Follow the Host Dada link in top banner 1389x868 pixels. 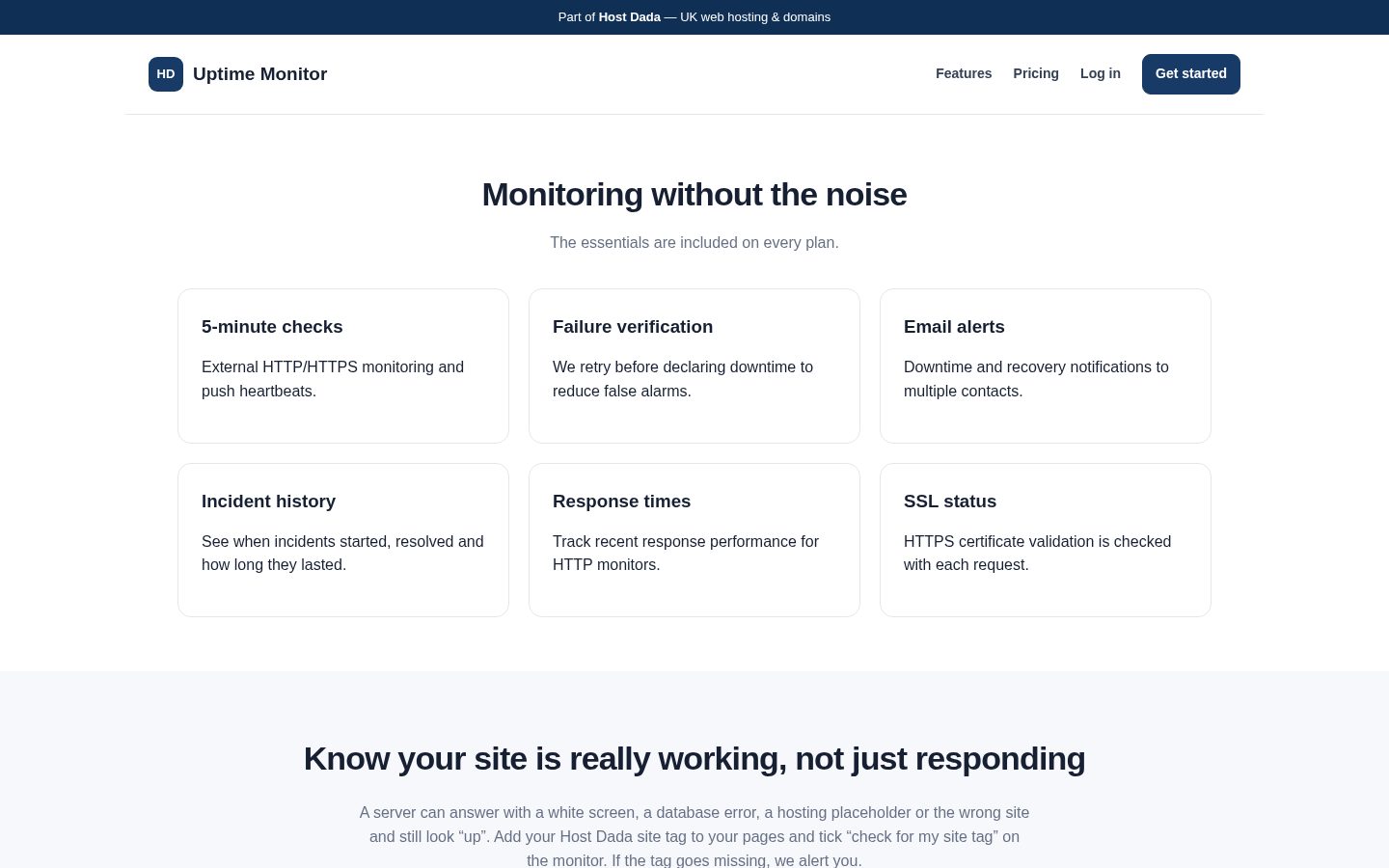tap(629, 17)
